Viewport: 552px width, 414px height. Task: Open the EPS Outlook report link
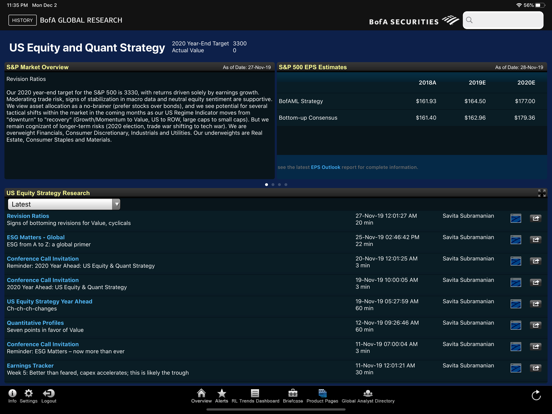pos(325,167)
